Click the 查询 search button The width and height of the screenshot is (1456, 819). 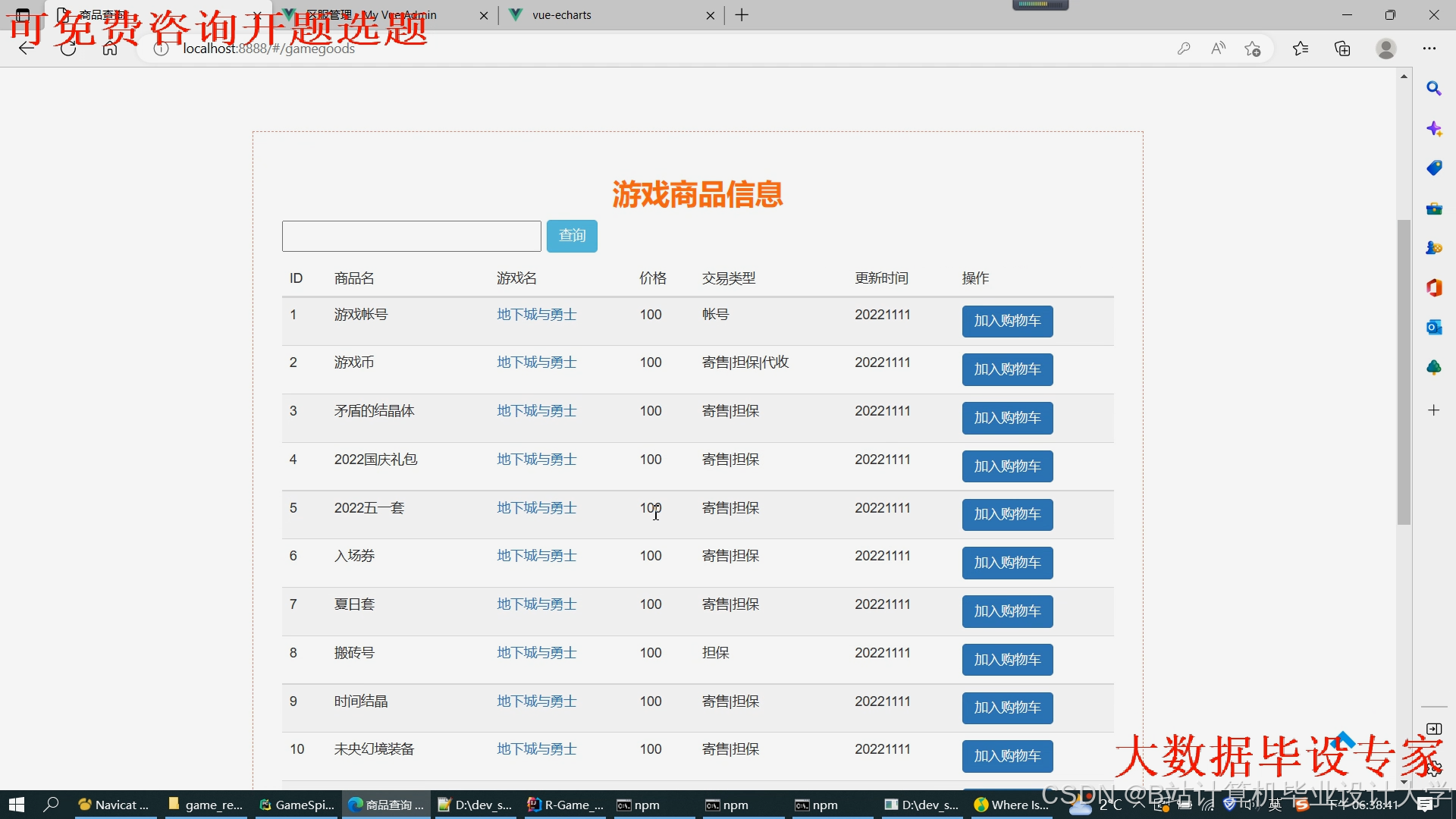[572, 236]
